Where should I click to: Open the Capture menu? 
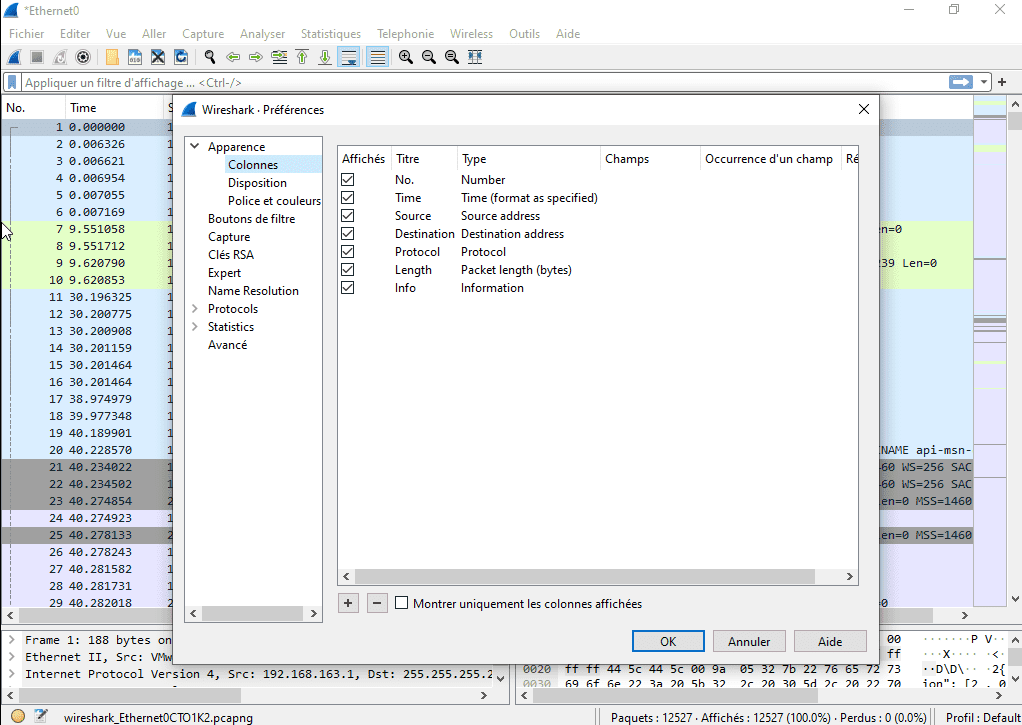click(x=203, y=34)
